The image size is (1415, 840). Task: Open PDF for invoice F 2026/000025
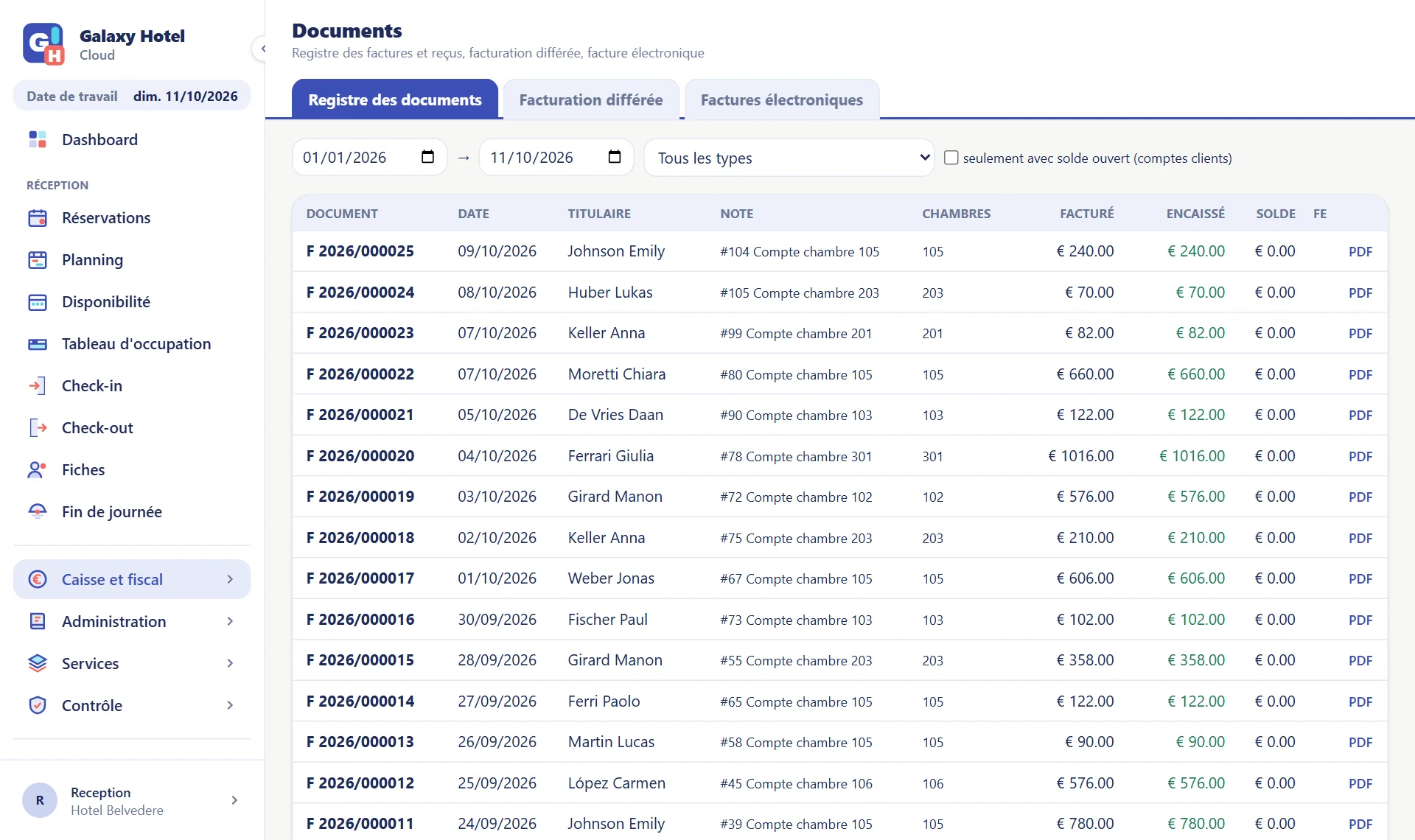point(1360,251)
